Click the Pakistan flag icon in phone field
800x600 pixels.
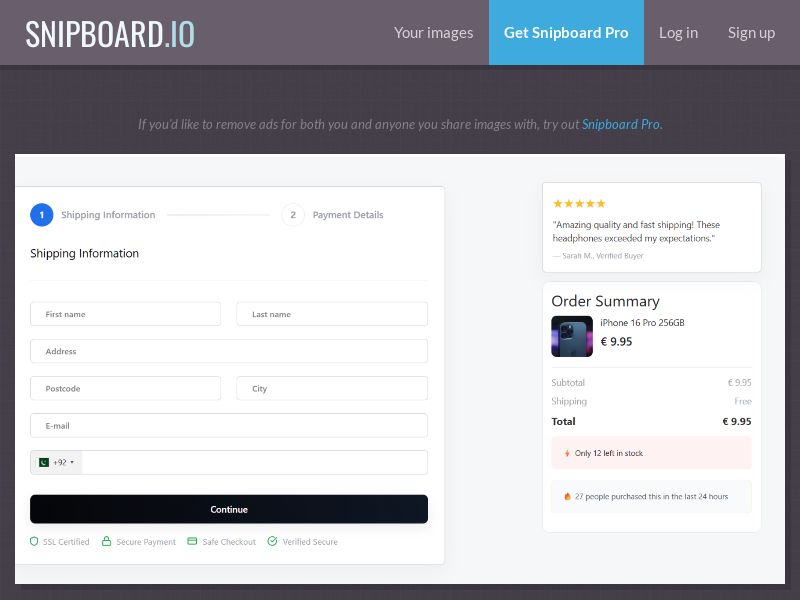43,462
